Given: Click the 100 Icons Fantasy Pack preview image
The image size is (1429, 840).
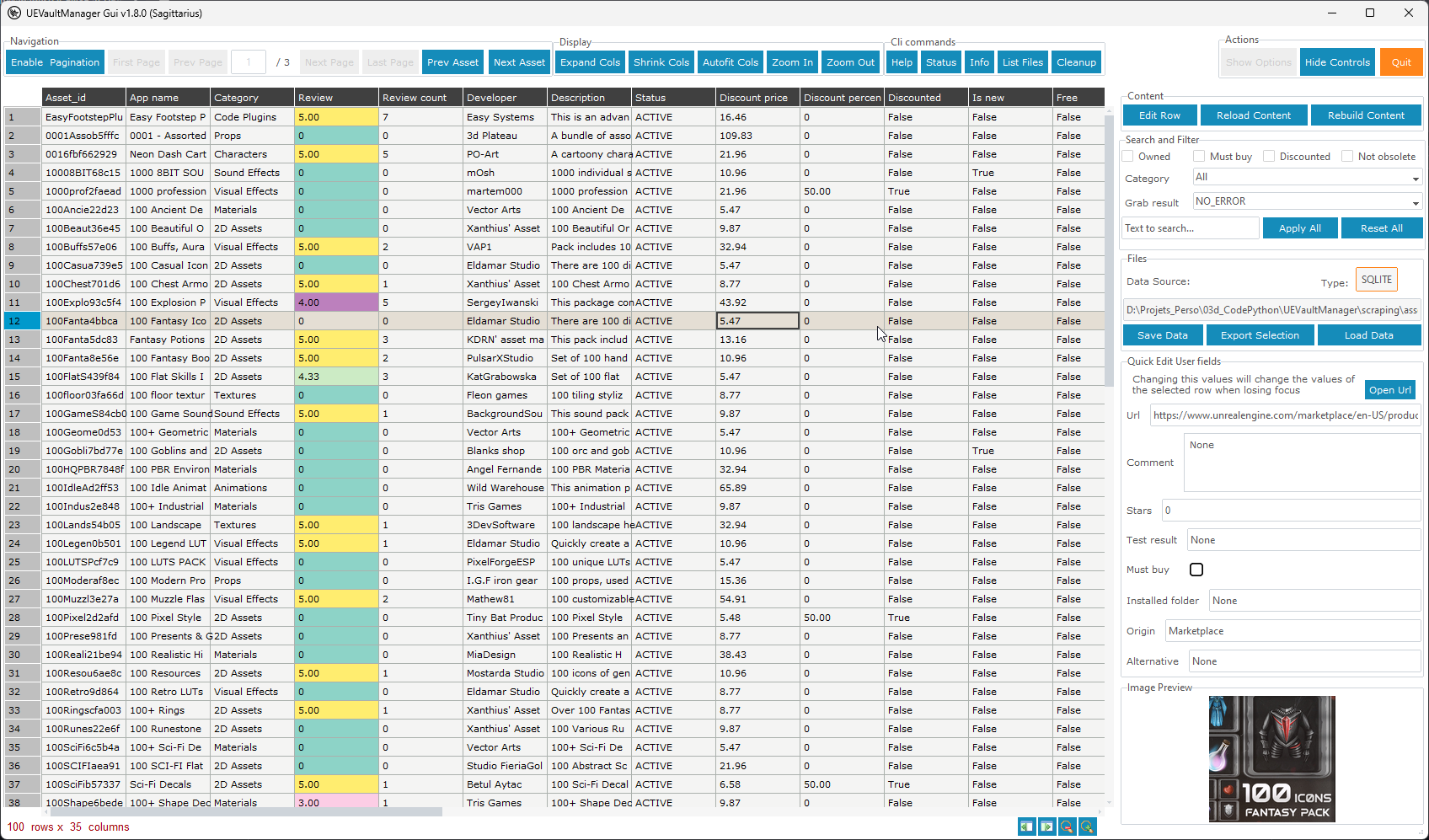Looking at the screenshot, I should [x=1271, y=759].
